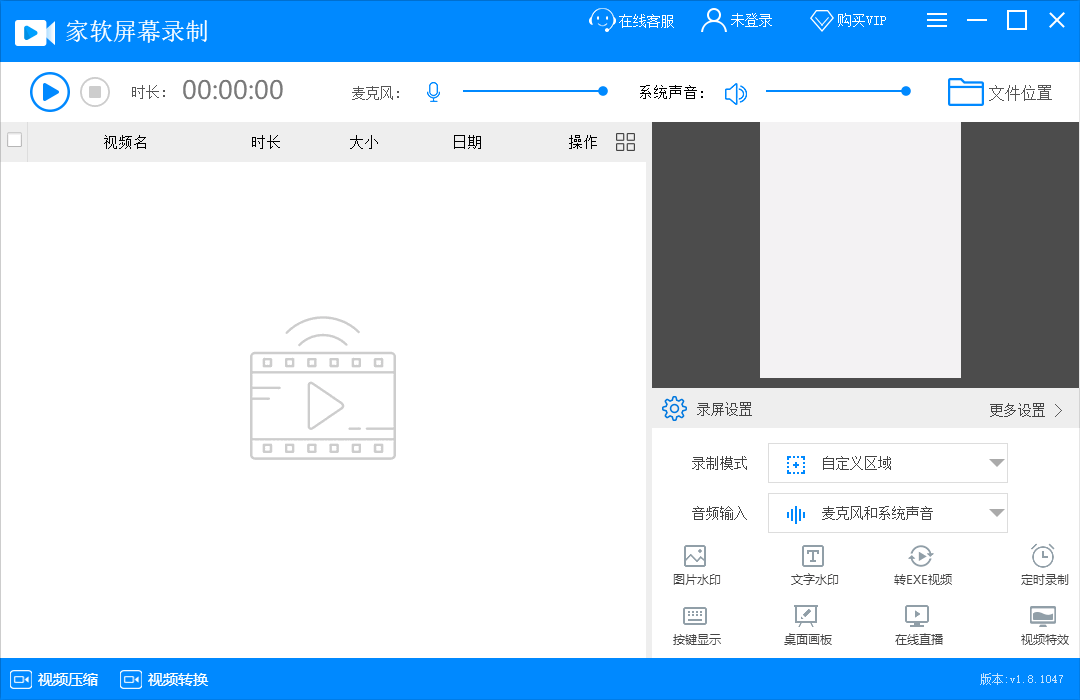Open 更多设置 more settings
1080x700 pixels.
(x=1026, y=411)
